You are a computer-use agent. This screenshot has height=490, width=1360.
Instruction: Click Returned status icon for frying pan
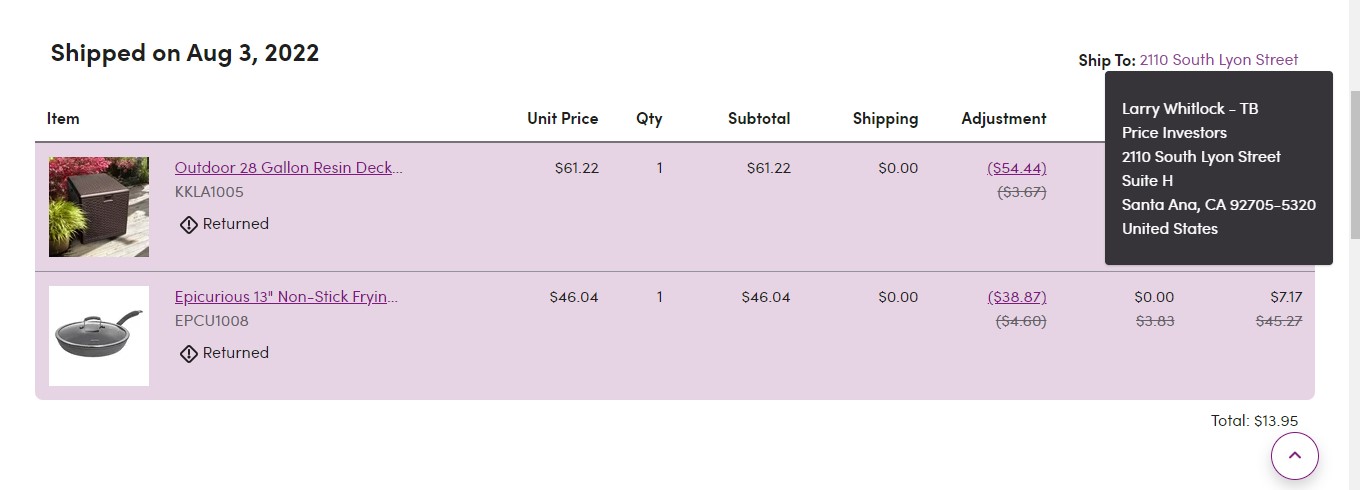click(x=188, y=354)
